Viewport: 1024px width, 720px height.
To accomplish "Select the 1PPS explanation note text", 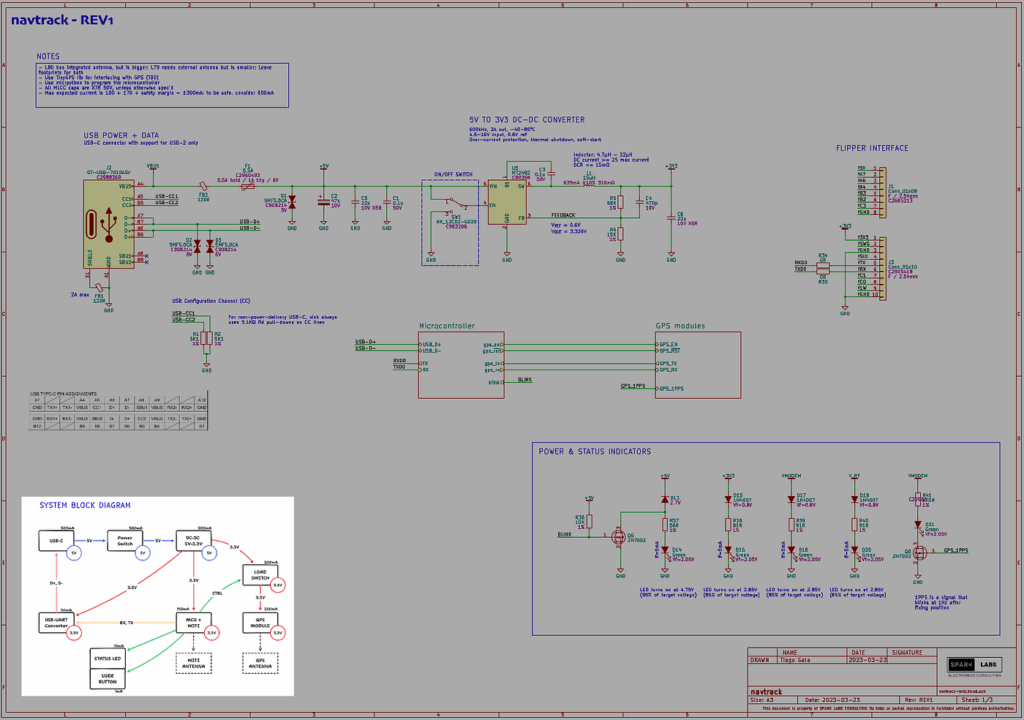I will (x=941, y=602).
